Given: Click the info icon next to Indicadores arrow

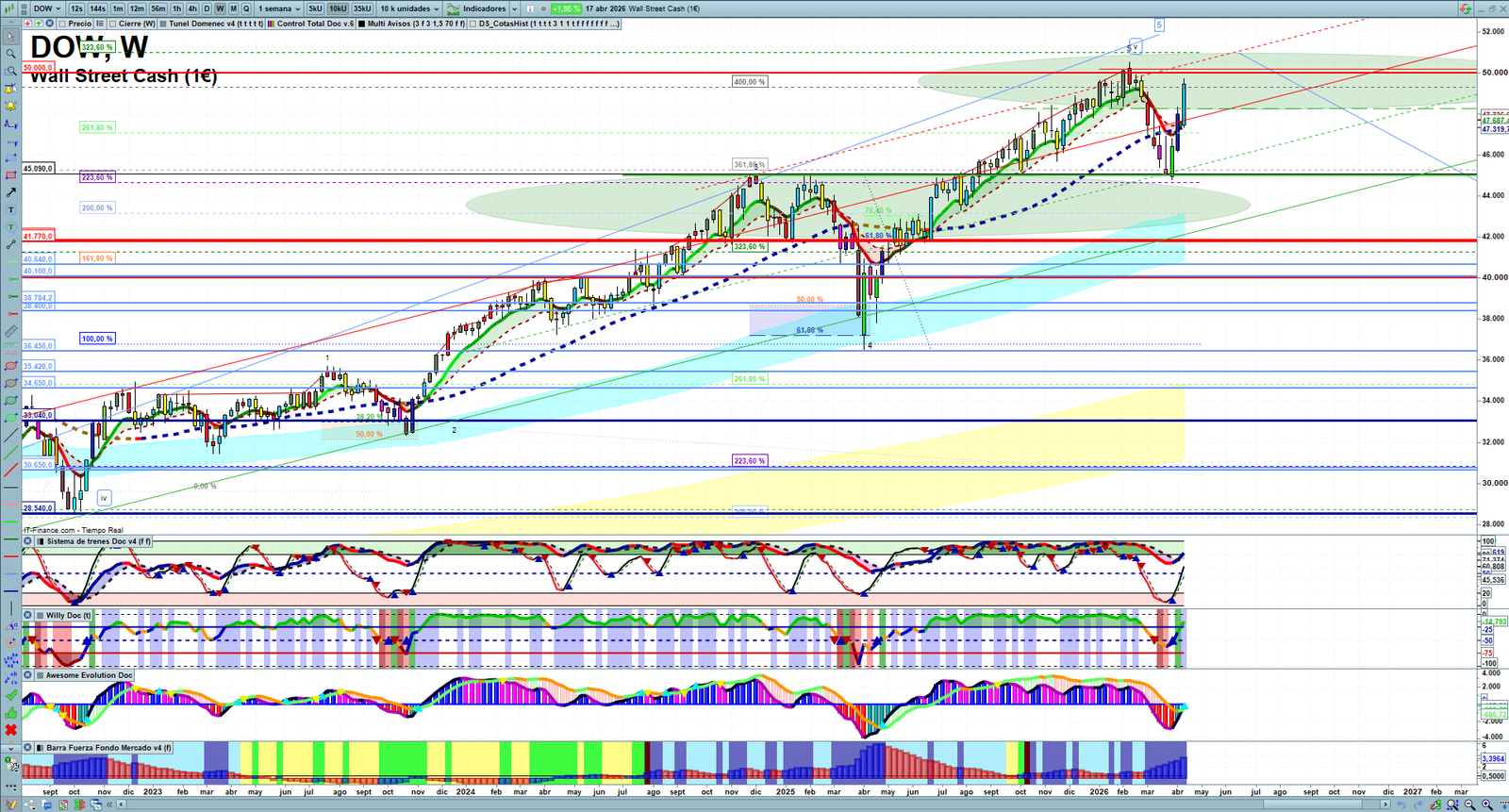Looking at the screenshot, I should (530, 8).
